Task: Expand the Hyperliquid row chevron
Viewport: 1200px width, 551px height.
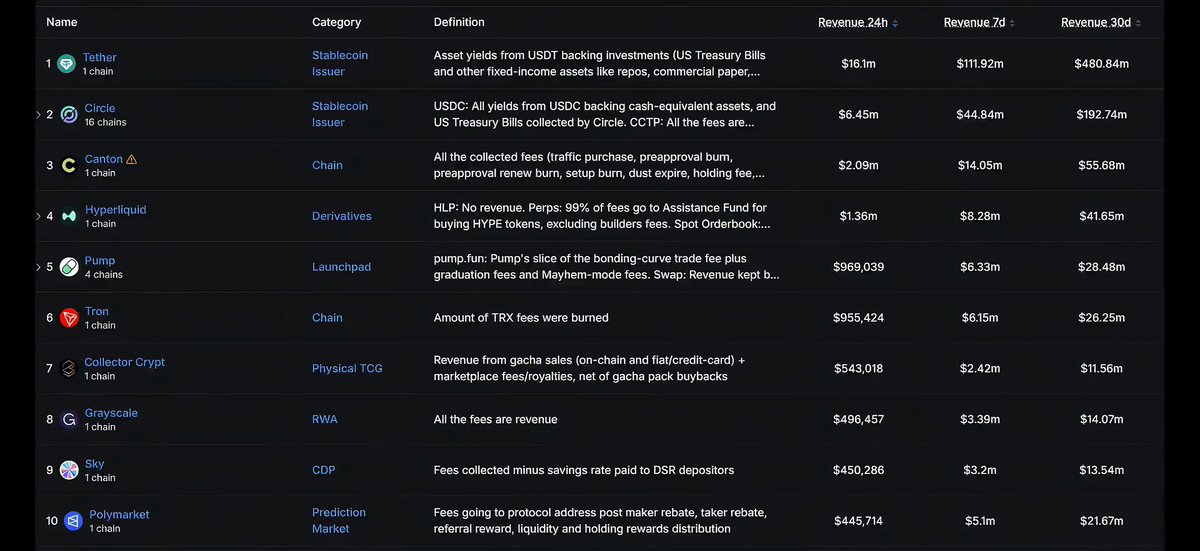Action: 38,216
